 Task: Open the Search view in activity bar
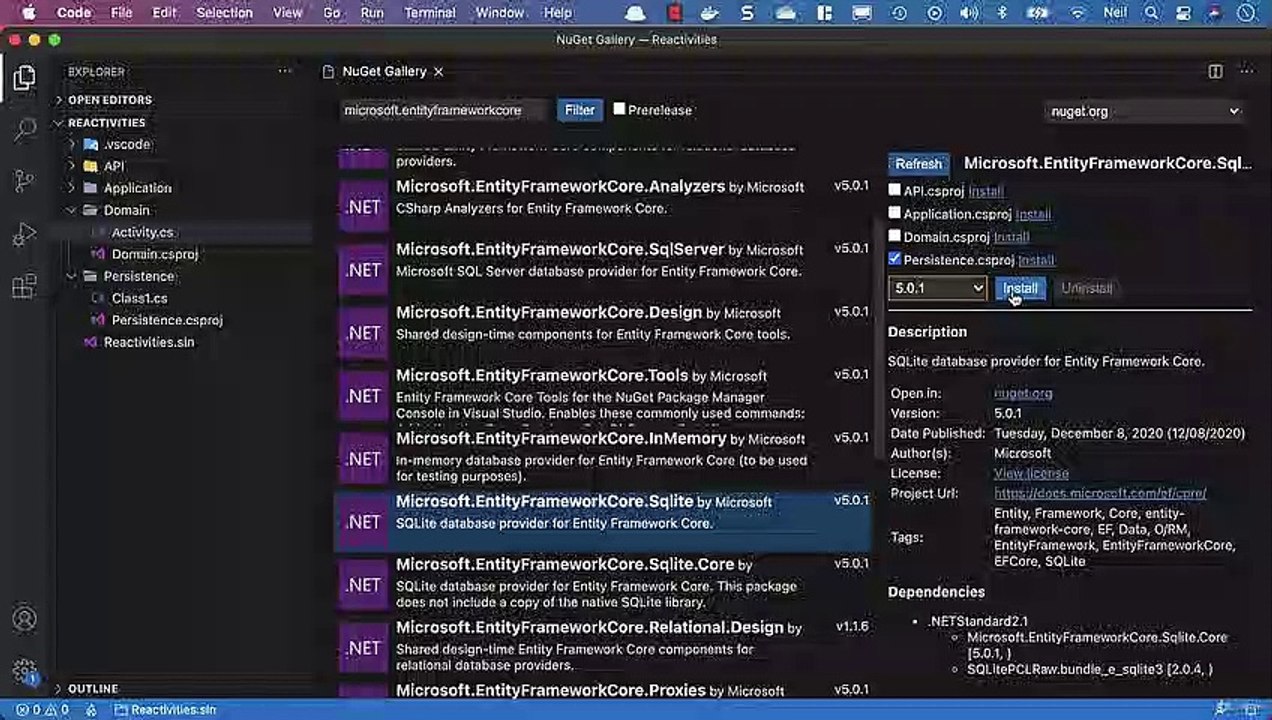pos(24,129)
